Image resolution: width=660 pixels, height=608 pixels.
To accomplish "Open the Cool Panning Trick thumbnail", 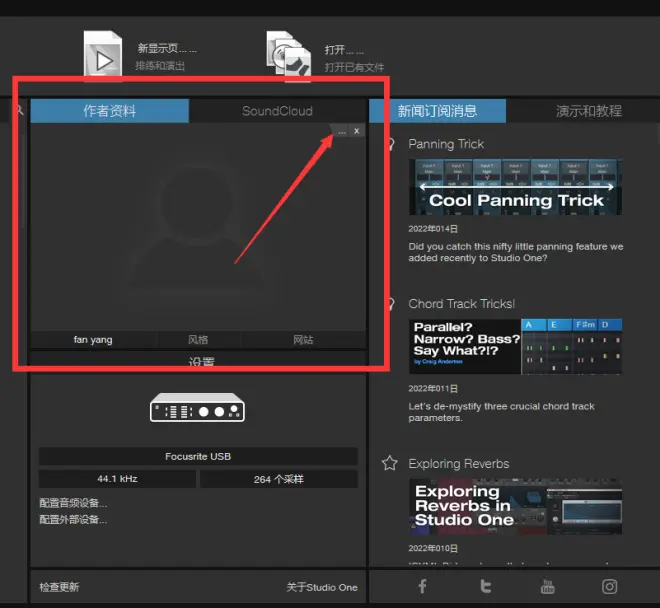I will tap(515, 187).
